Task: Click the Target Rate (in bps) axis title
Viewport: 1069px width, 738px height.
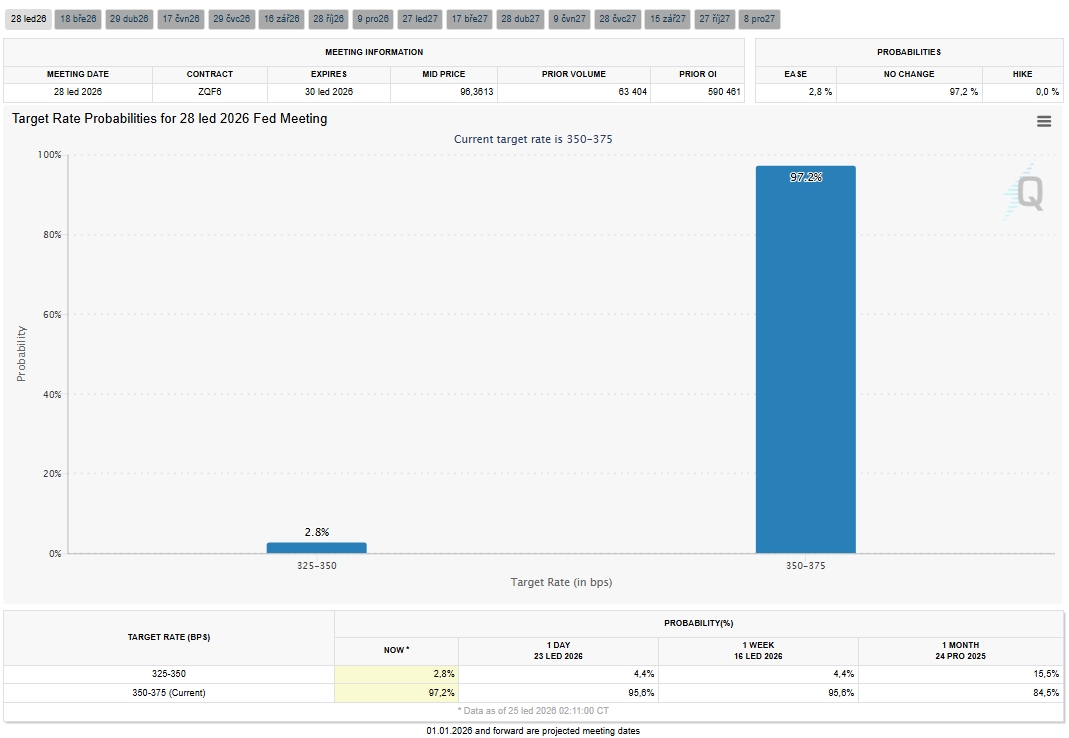Action: tap(561, 582)
